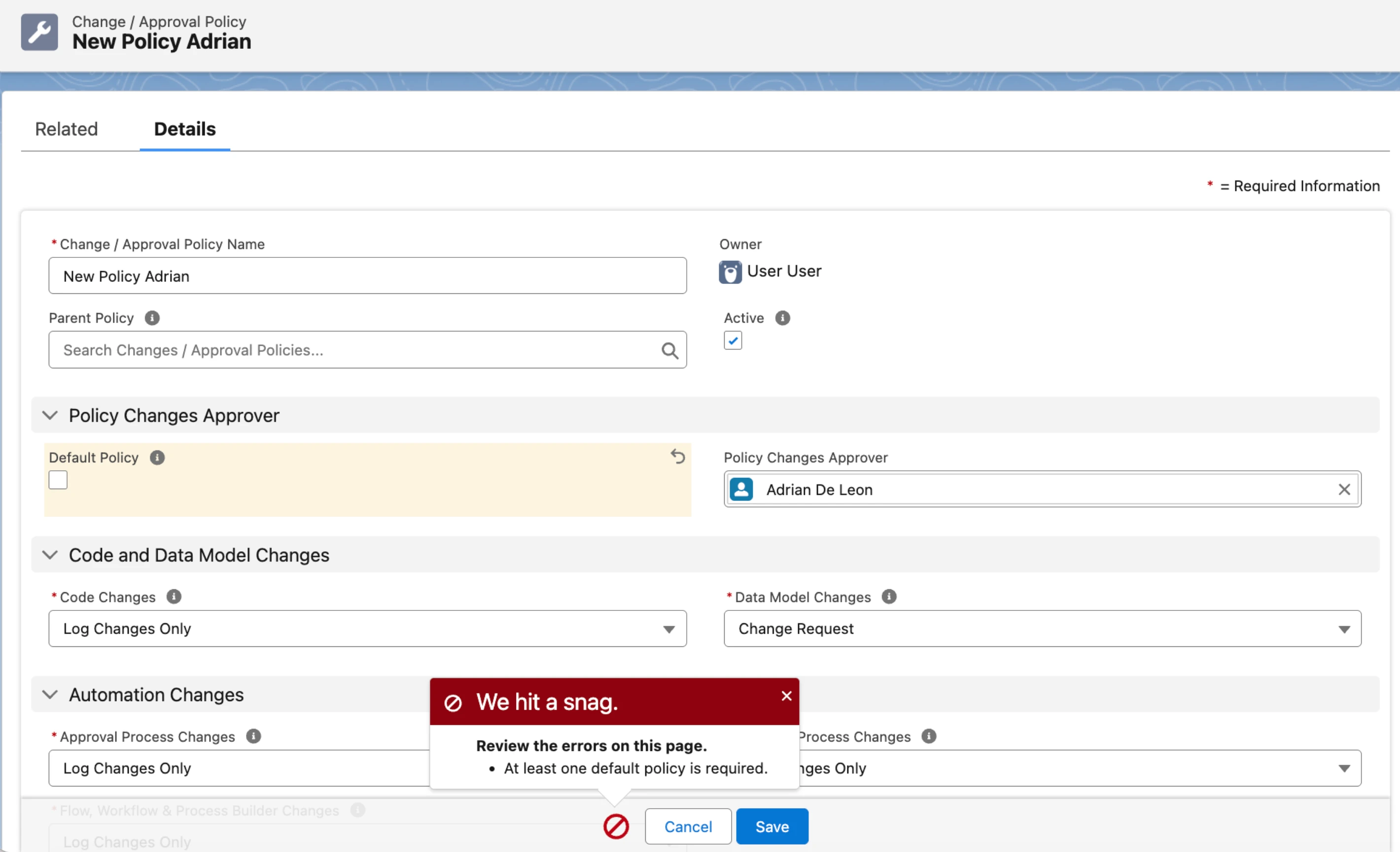Click the '= Required Information' label
The height and width of the screenshot is (852, 1400).
tap(1300, 186)
